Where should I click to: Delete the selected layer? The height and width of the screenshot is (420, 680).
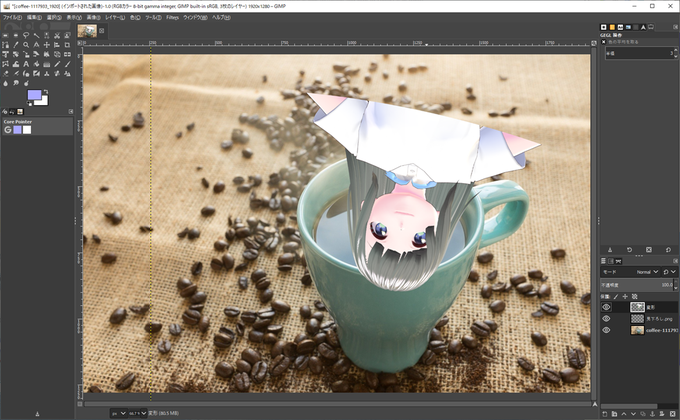coord(673,414)
